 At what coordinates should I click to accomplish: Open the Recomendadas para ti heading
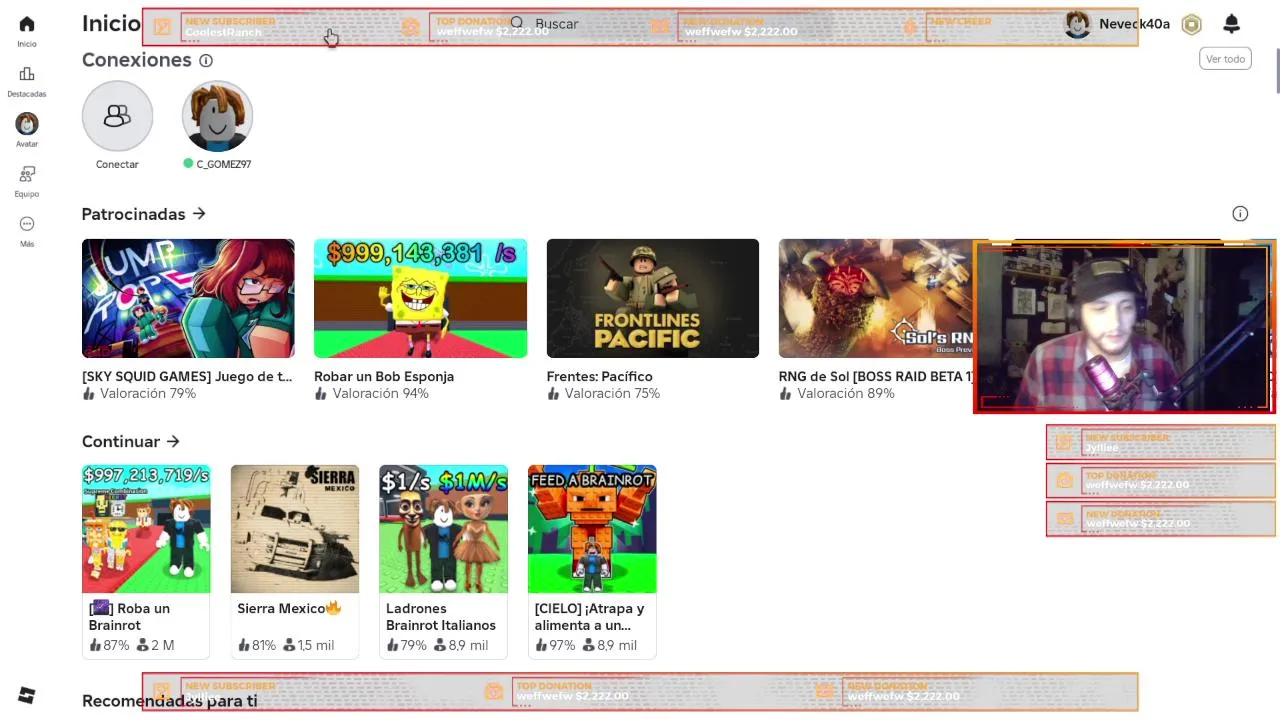click(169, 701)
